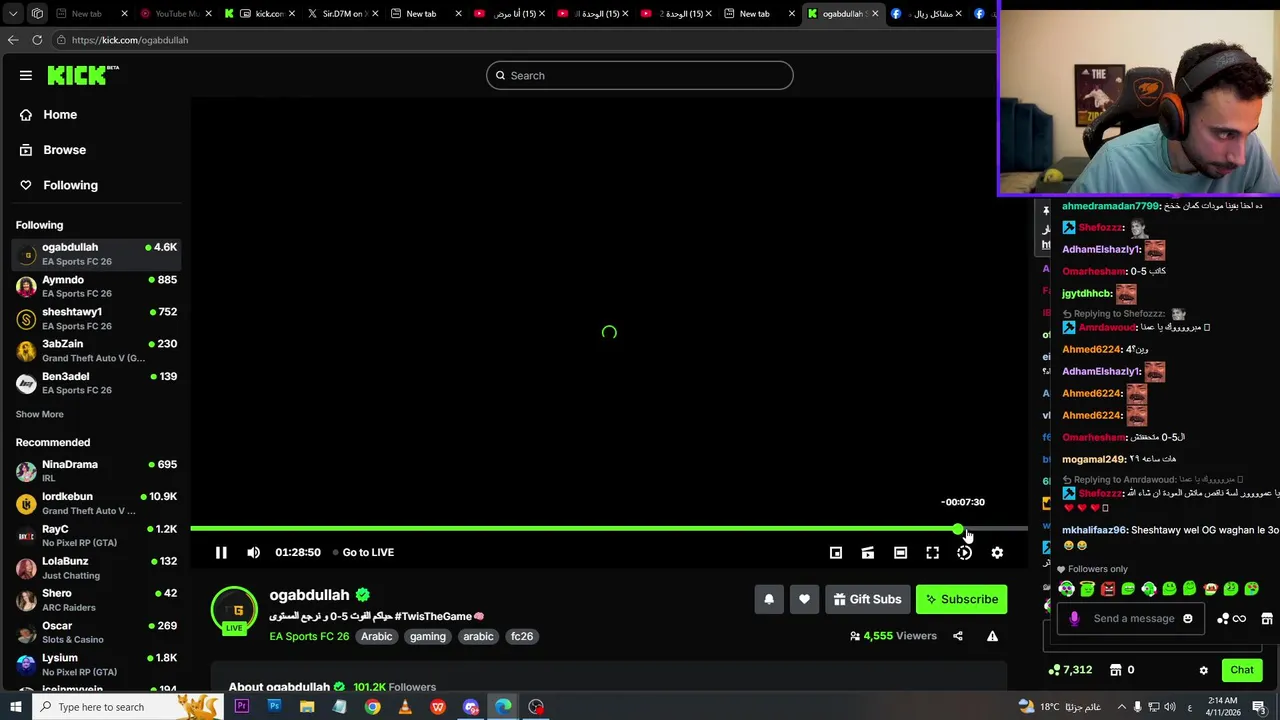
Task: Open the Kick hamburger menu
Action: [x=26, y=75]
